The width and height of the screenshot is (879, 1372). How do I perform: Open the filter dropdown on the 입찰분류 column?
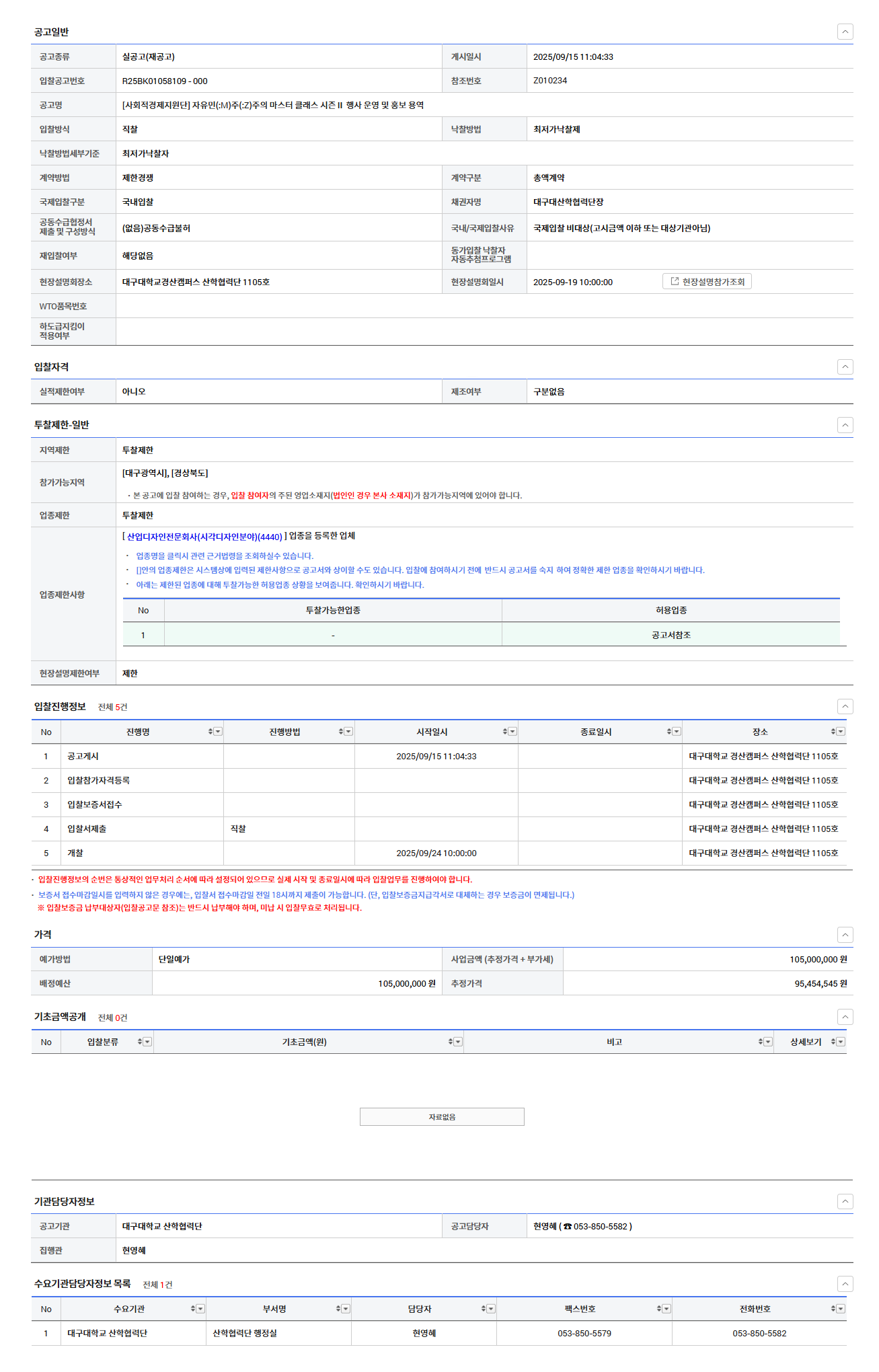147,1042
